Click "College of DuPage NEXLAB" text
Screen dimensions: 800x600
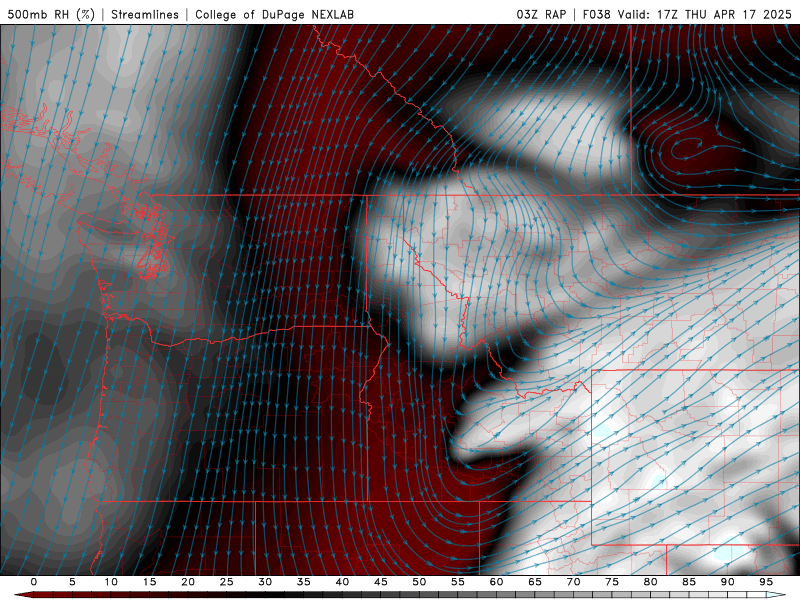274,14
